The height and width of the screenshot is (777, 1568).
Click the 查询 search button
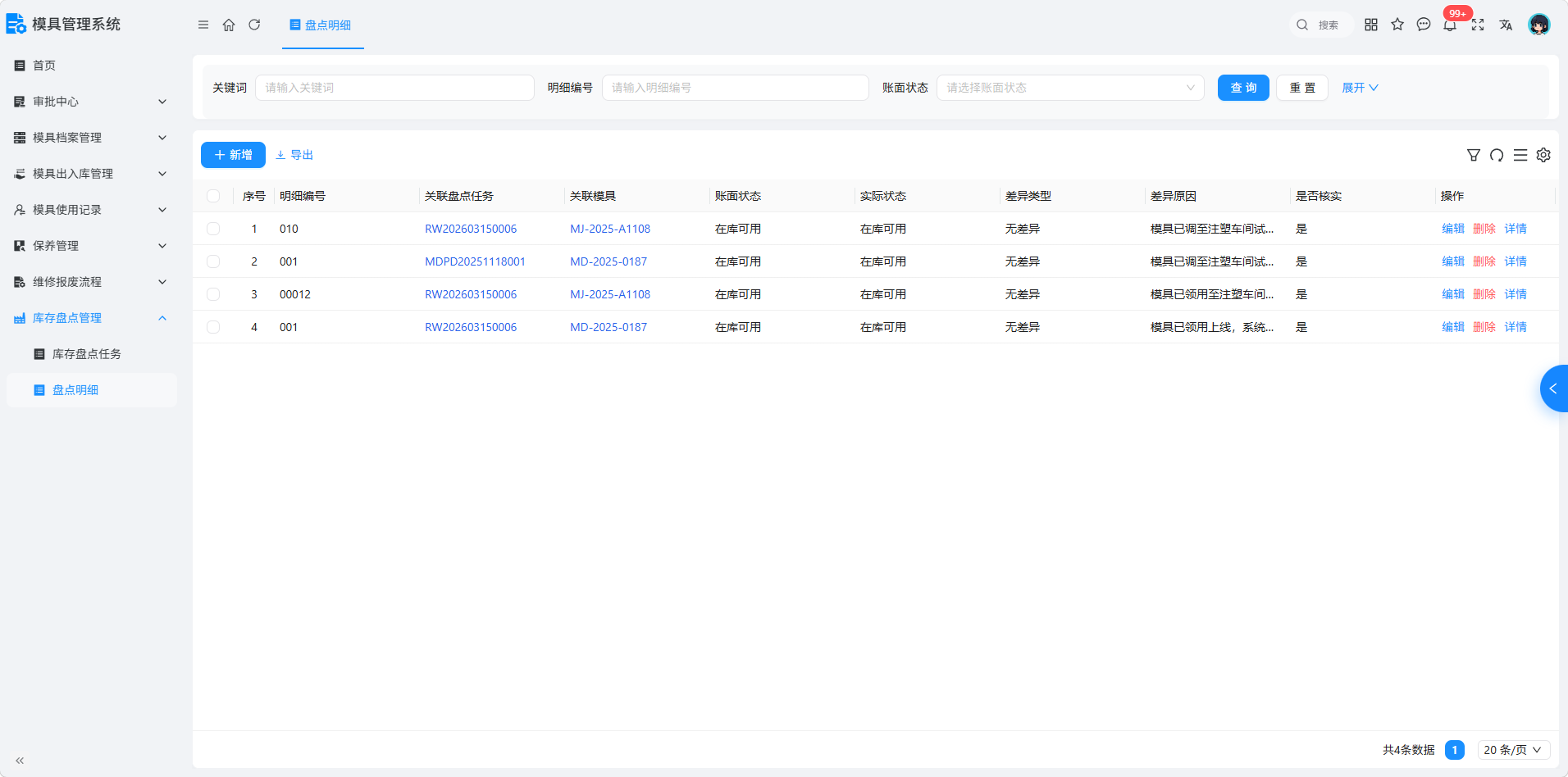click(1243, 88)
